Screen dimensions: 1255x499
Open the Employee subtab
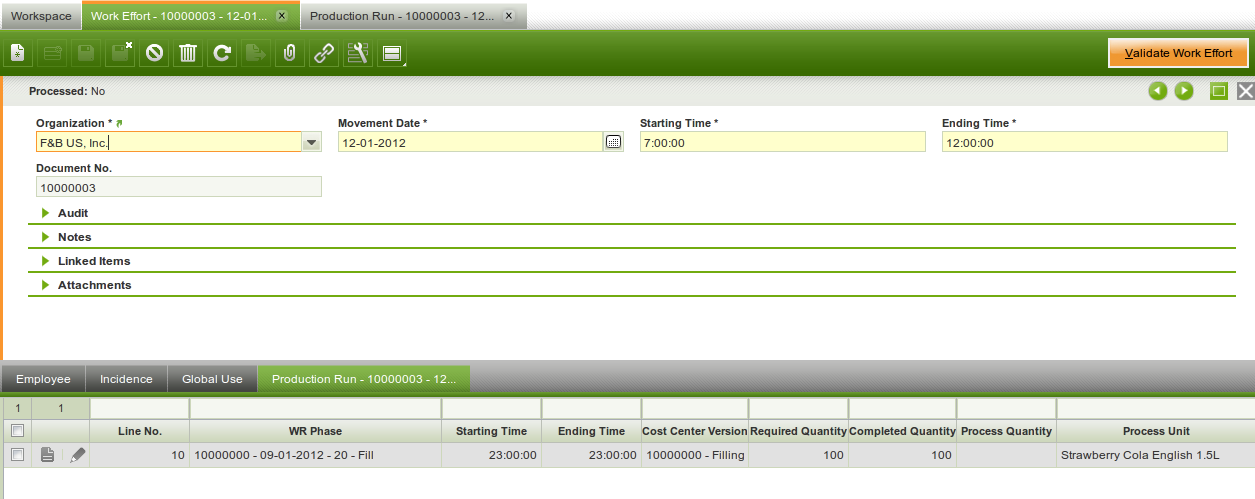click(x=43, y=379)
